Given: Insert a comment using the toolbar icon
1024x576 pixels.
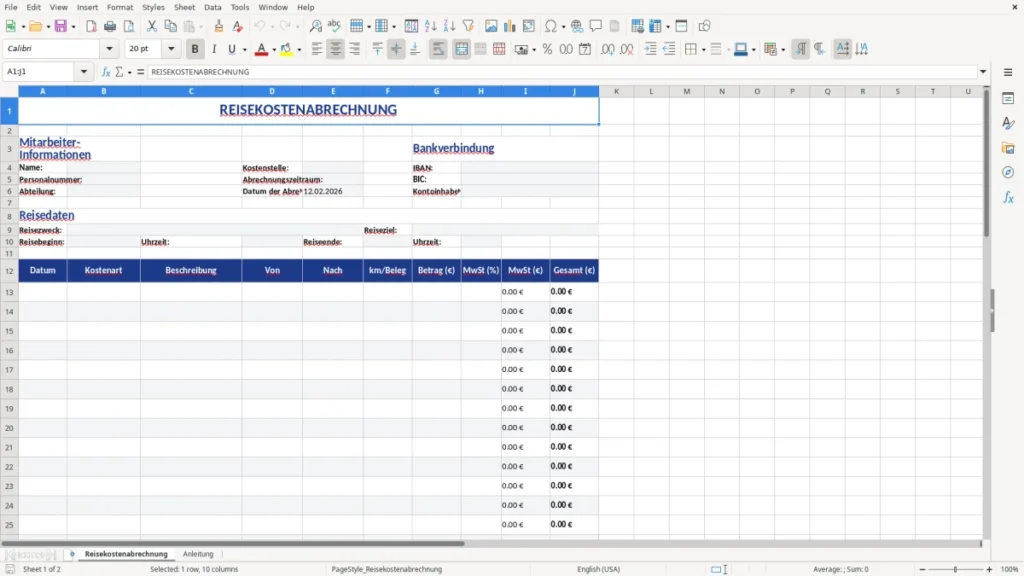Looking at the screenshot, I should pos(596,26).
